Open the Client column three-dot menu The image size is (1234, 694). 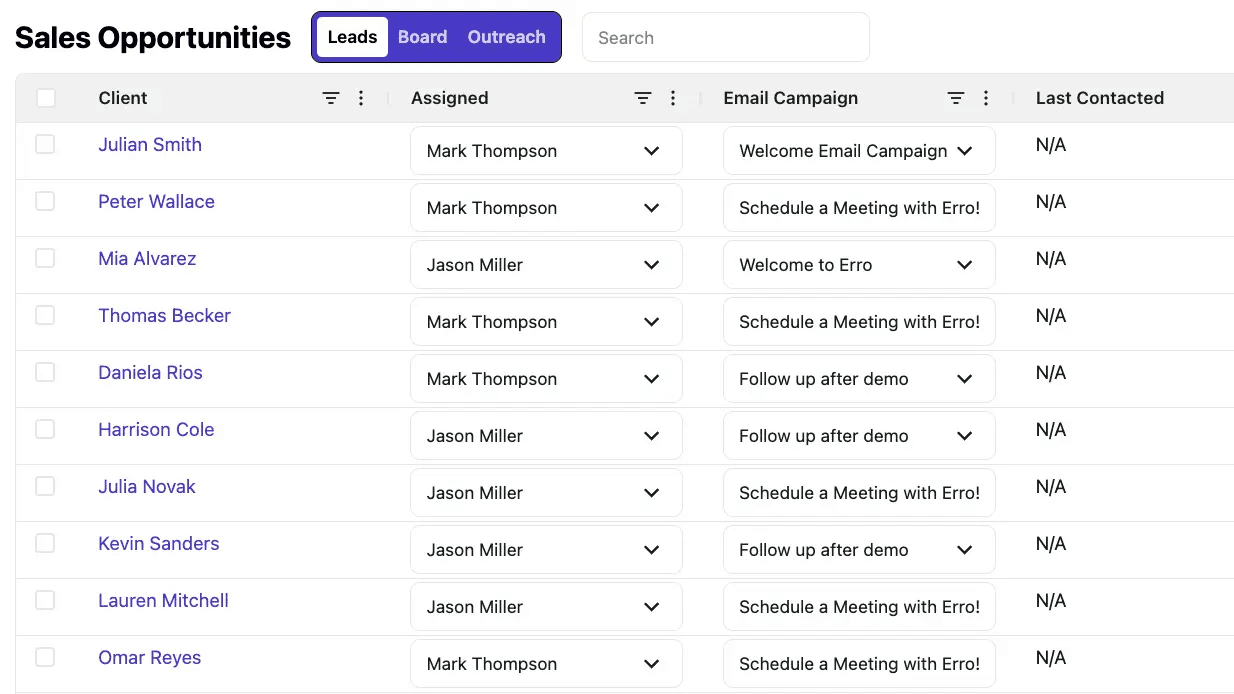click(361, 98)
